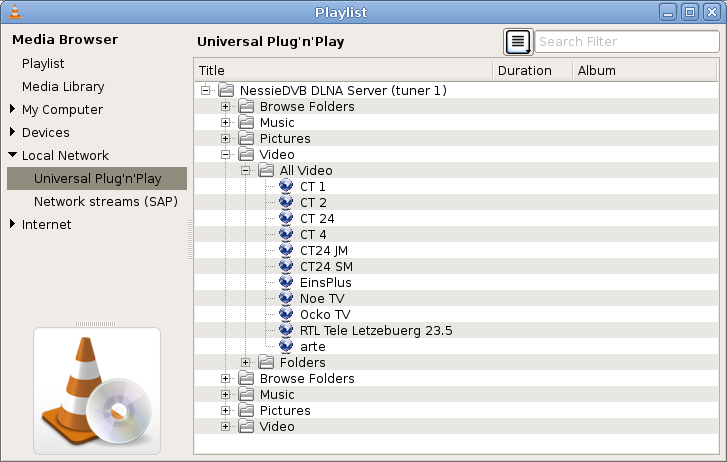The width and height of the screenshot is (727, 462).
Task: Click the globe icon beside Noe TV
Action: point(286,298)
